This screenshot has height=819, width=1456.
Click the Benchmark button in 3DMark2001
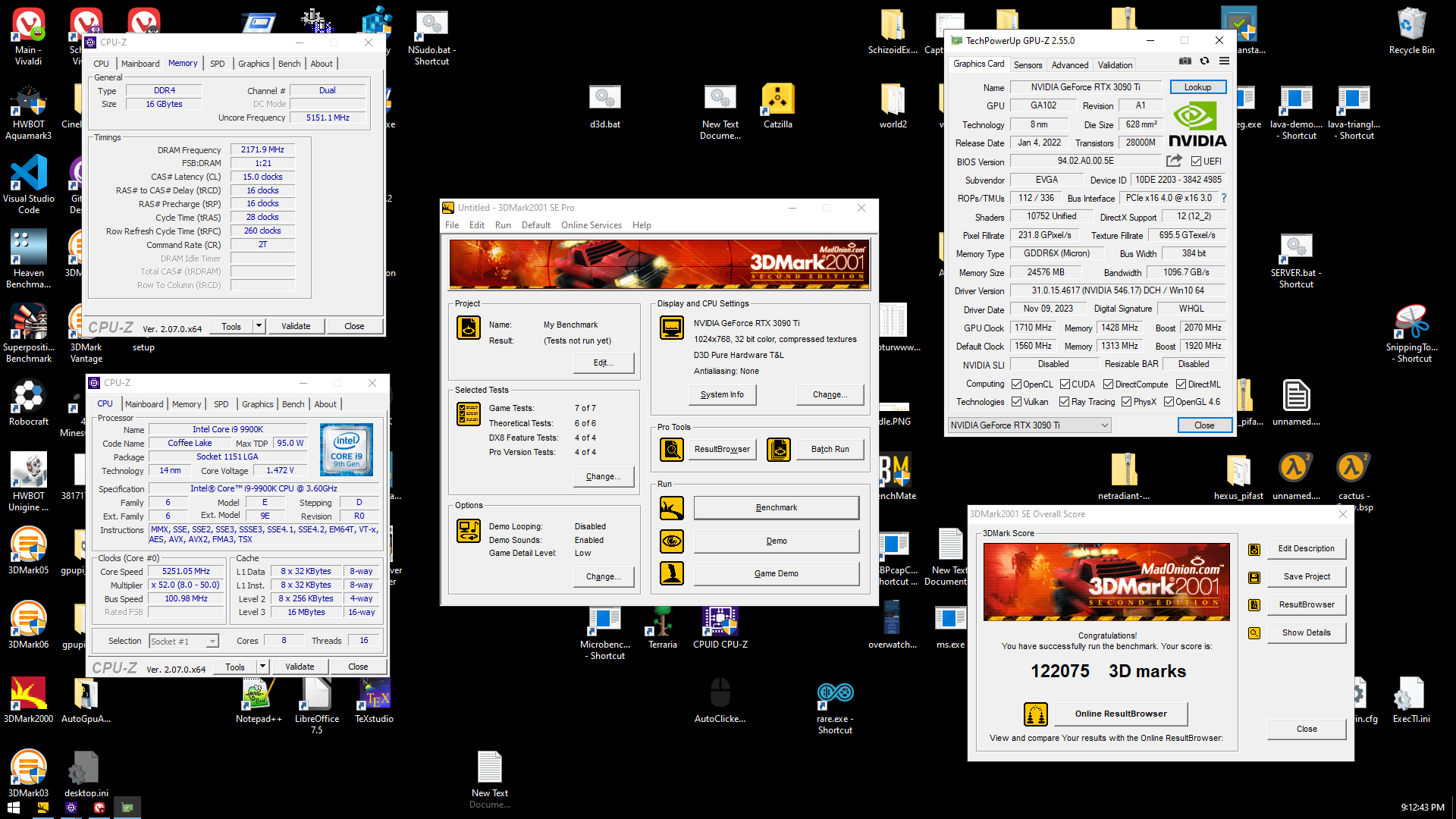tap(777, 508)
